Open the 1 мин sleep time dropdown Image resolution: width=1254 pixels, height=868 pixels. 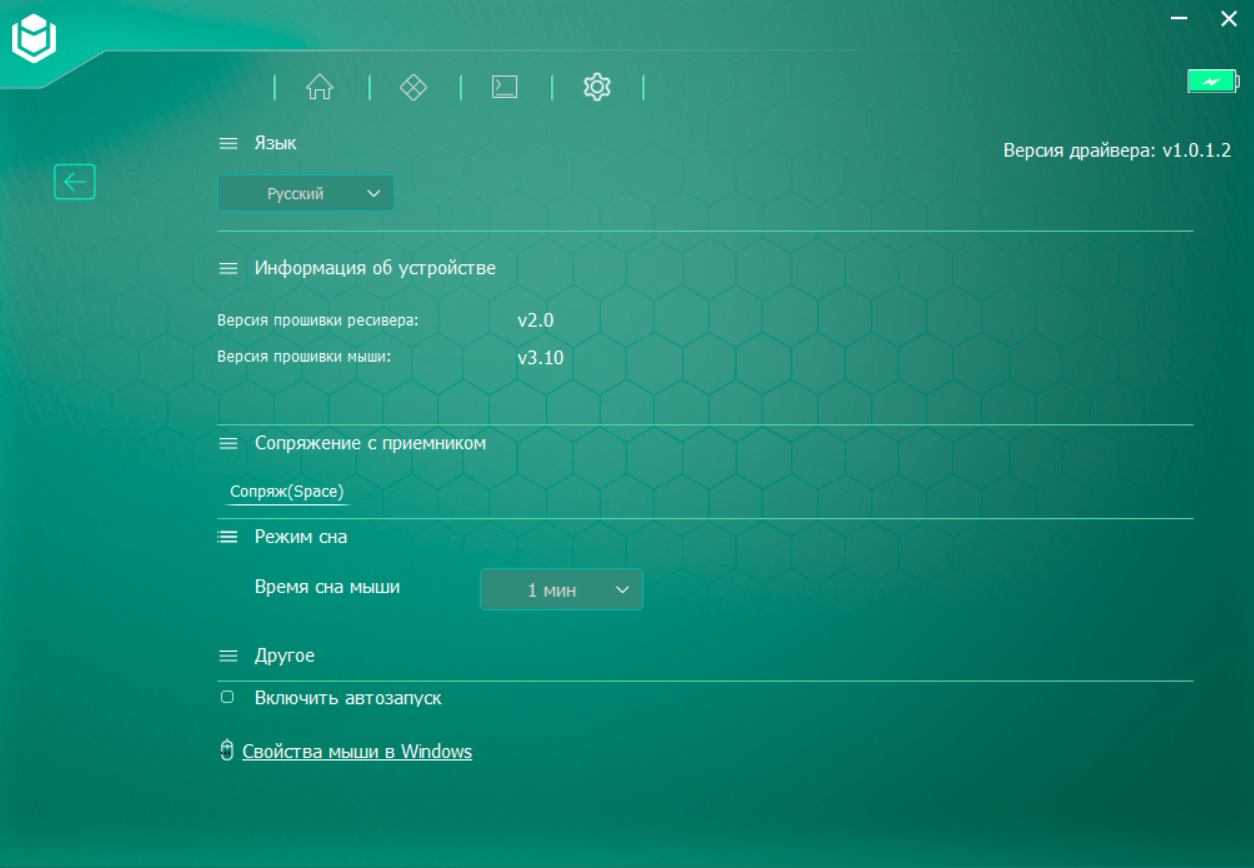click(562, 590)
